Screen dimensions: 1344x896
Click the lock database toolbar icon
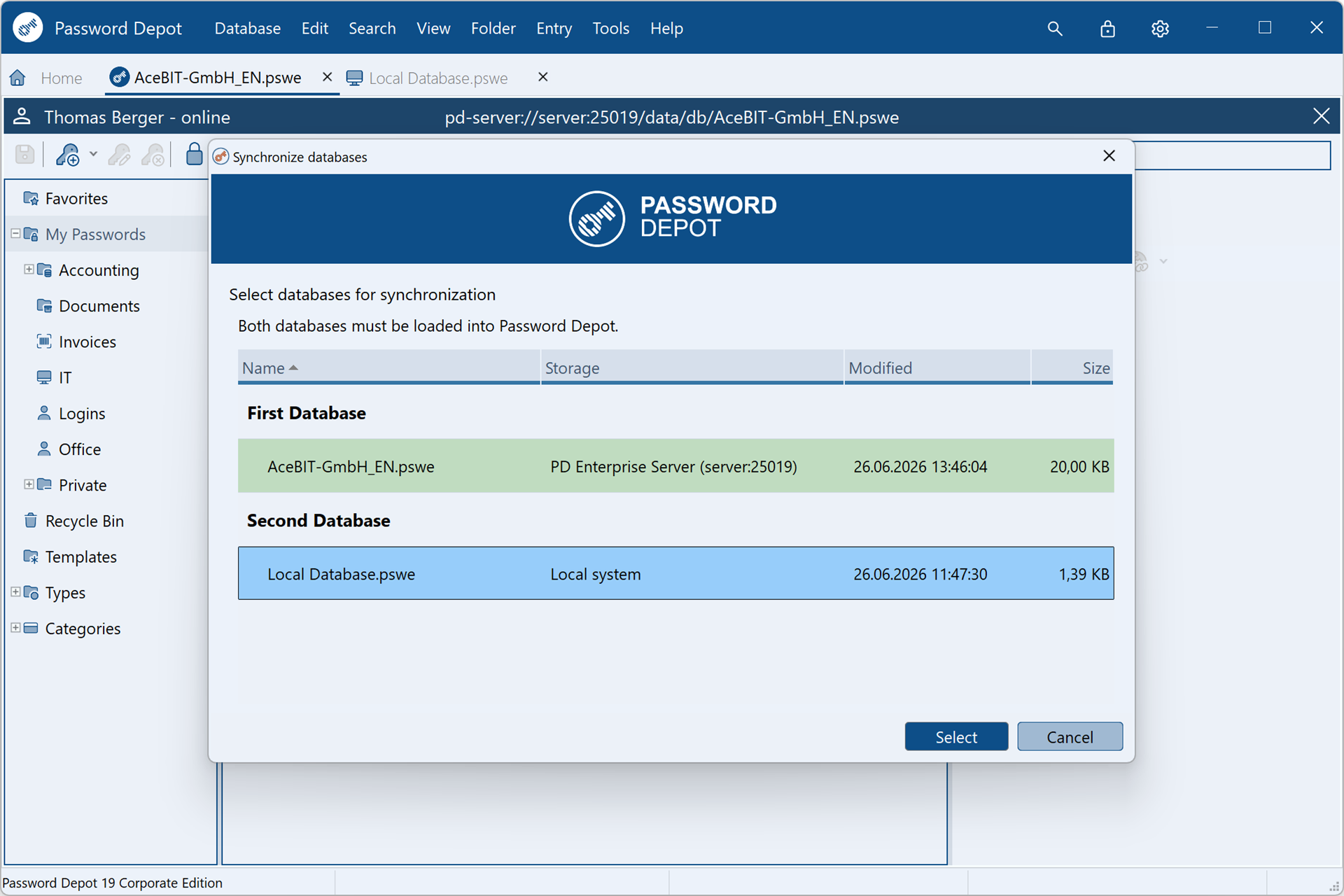(194, 154)
